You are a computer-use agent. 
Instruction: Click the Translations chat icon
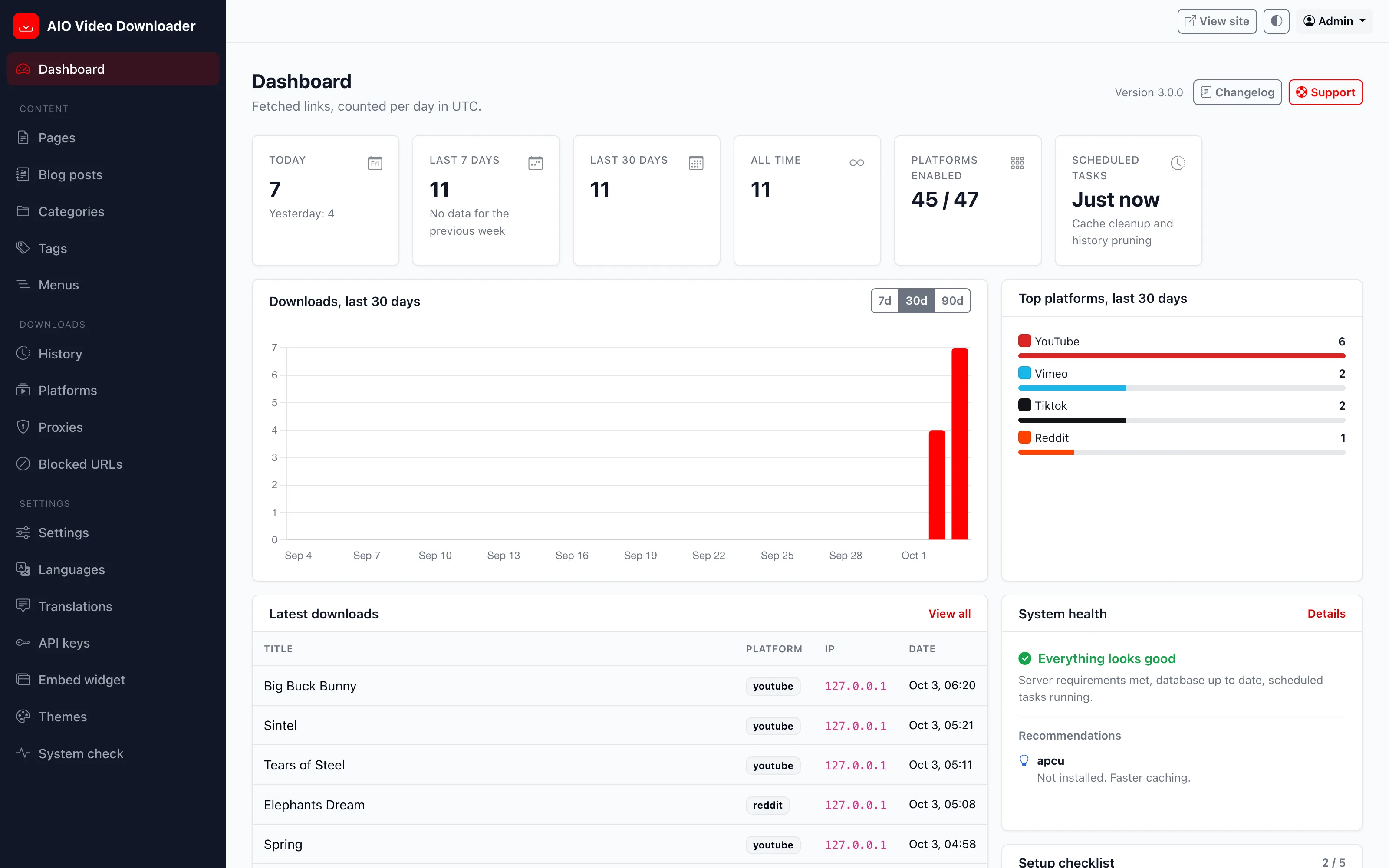coord(23,606)
